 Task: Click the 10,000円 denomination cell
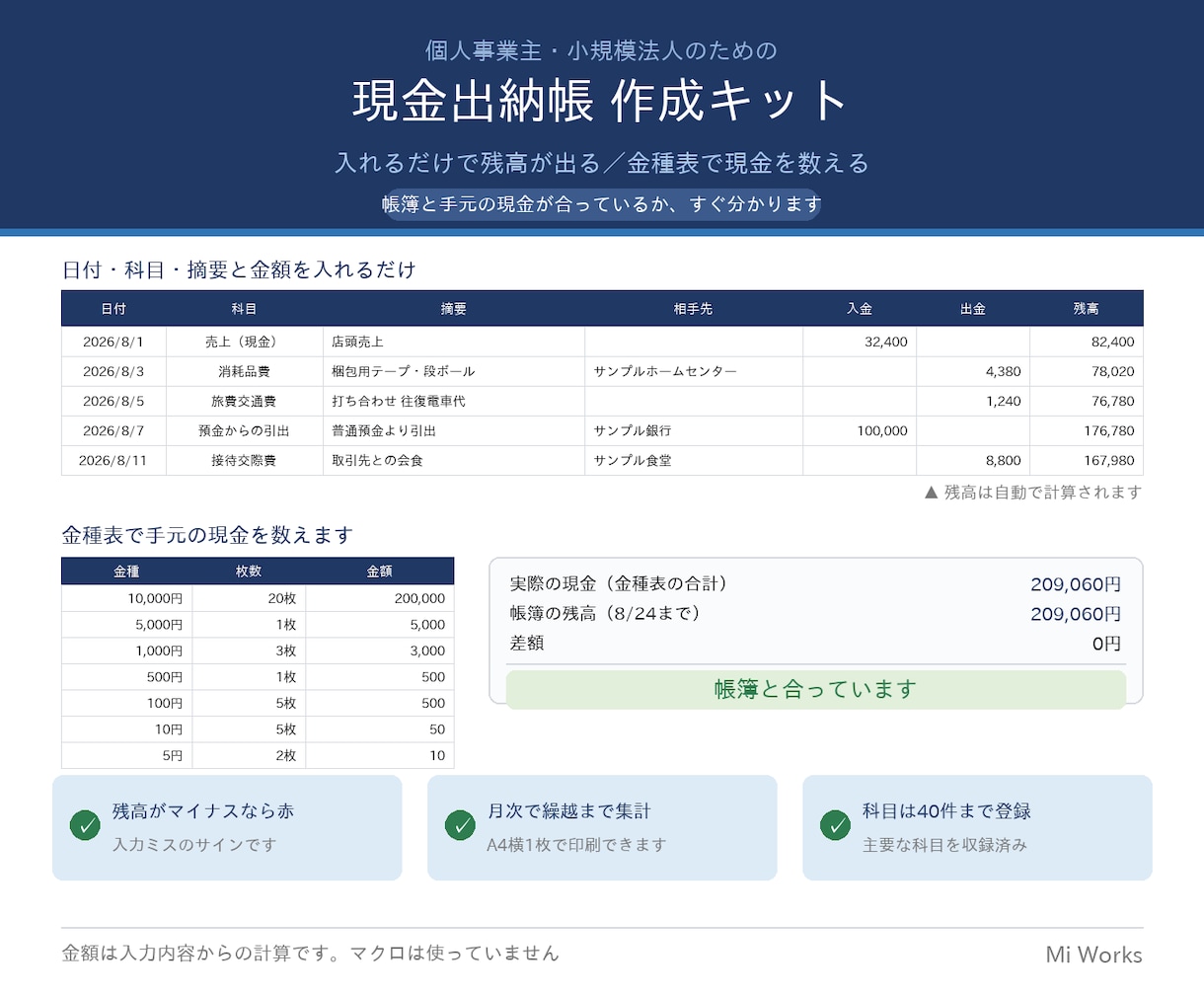click(126, 598)
